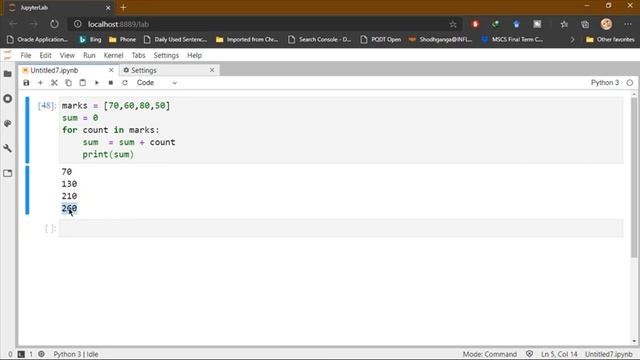The width and height of the screenshot is (640, 360).
Task: Run the selected cell
Action: (x=97, y=83)
